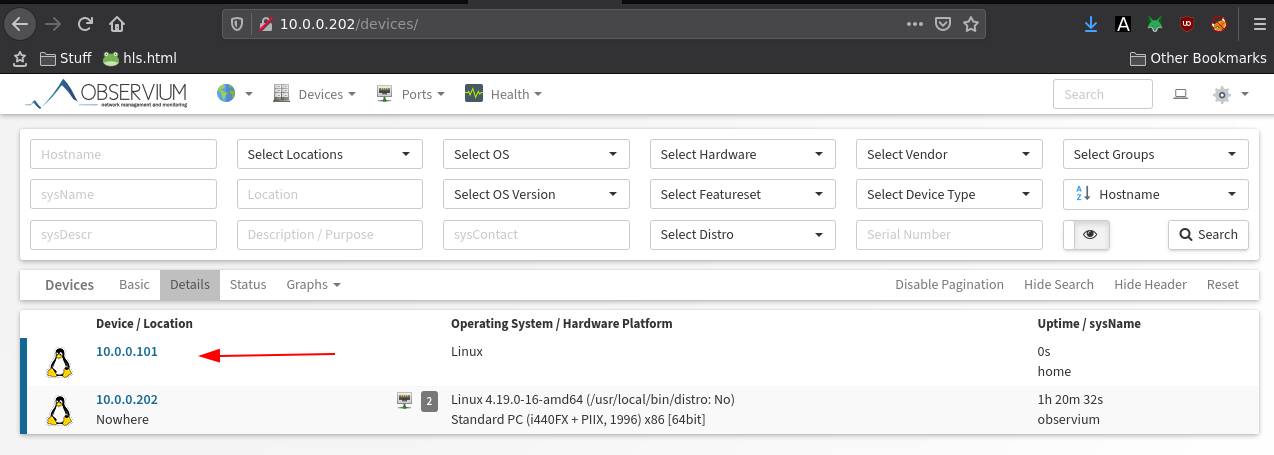Click Disable Pagination
The height and width of the screenshot is (455, 1274).
pyautogui.click(x=949, y=285)
